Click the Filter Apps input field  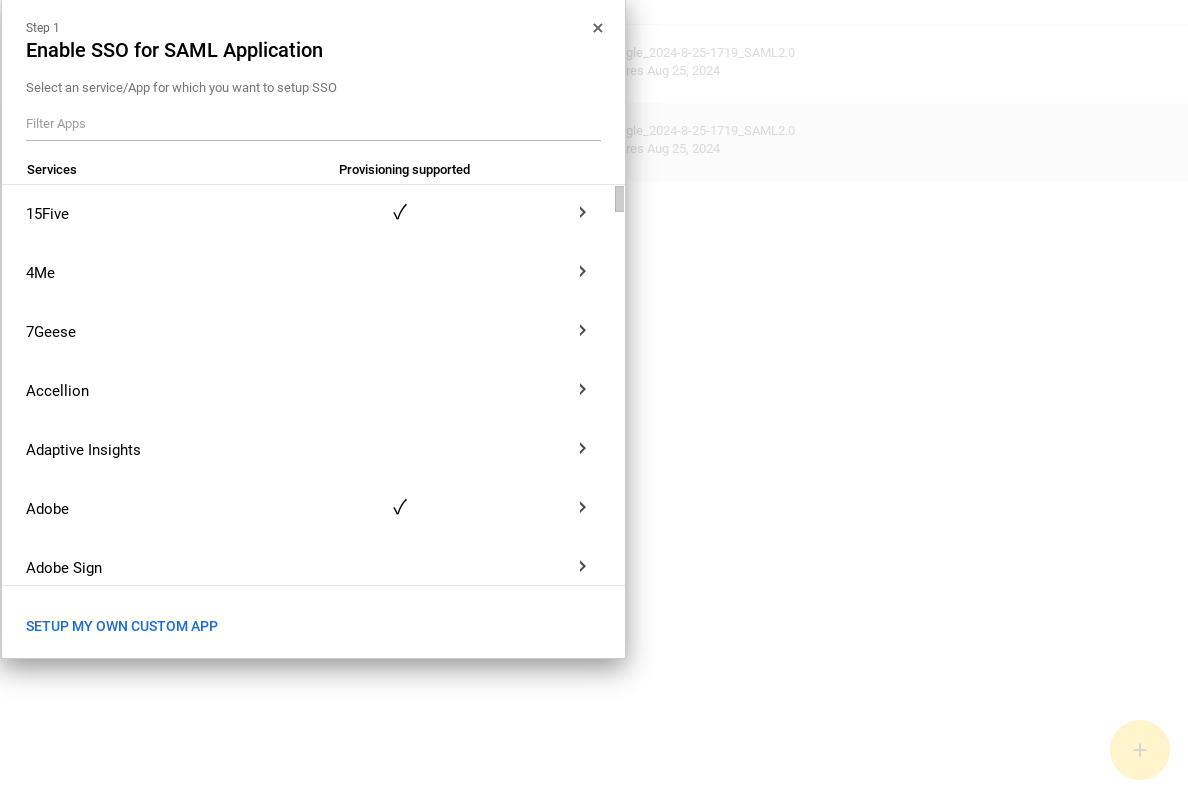(313, 123)
